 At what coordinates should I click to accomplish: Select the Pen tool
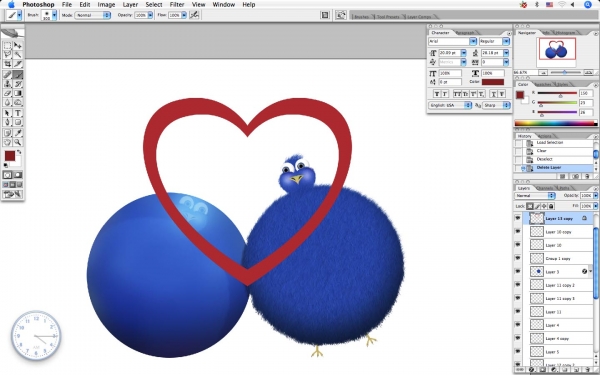click(x=7, y=122)
